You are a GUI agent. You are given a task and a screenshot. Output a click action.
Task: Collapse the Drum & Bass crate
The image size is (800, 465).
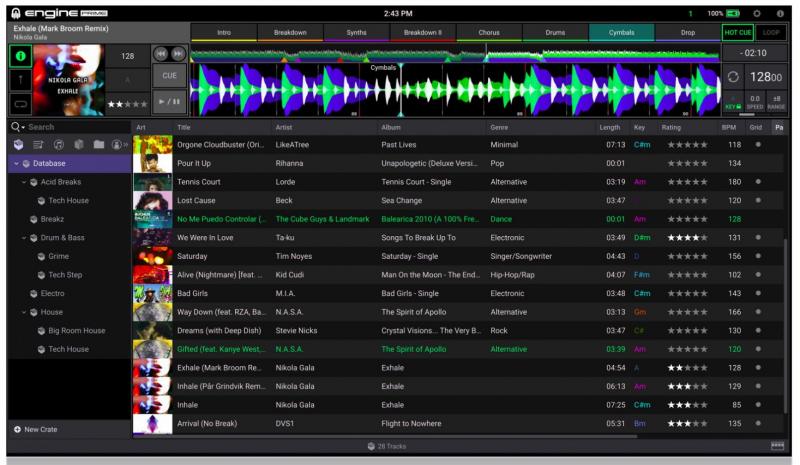coord(24,238)
